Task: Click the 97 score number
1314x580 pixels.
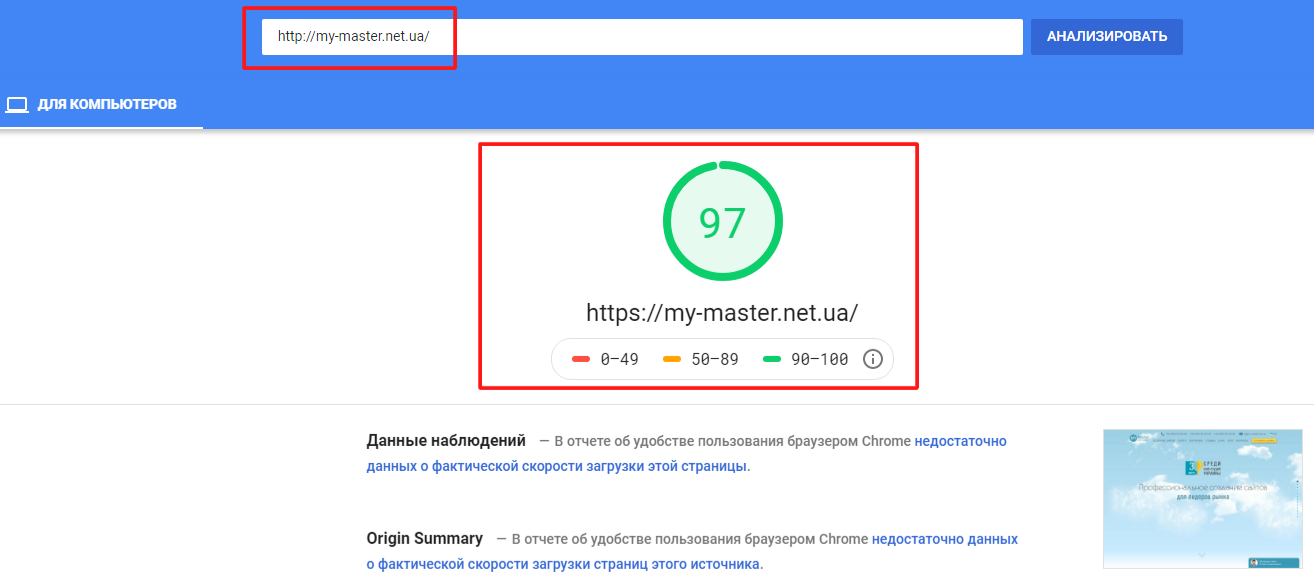Action: coord(723,223)
